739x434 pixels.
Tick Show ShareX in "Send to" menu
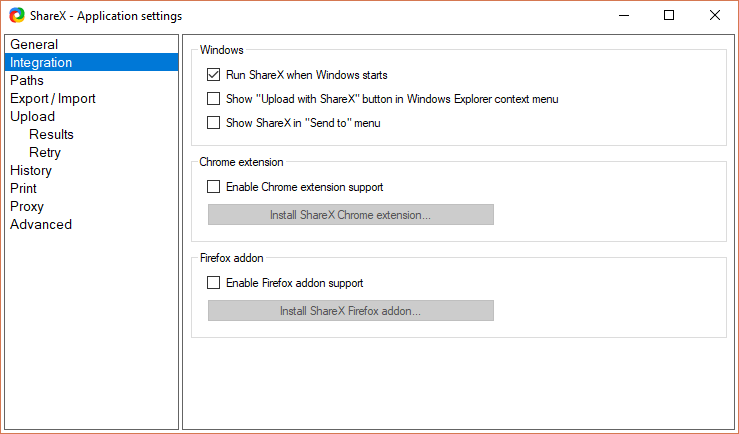pos(213,123)
